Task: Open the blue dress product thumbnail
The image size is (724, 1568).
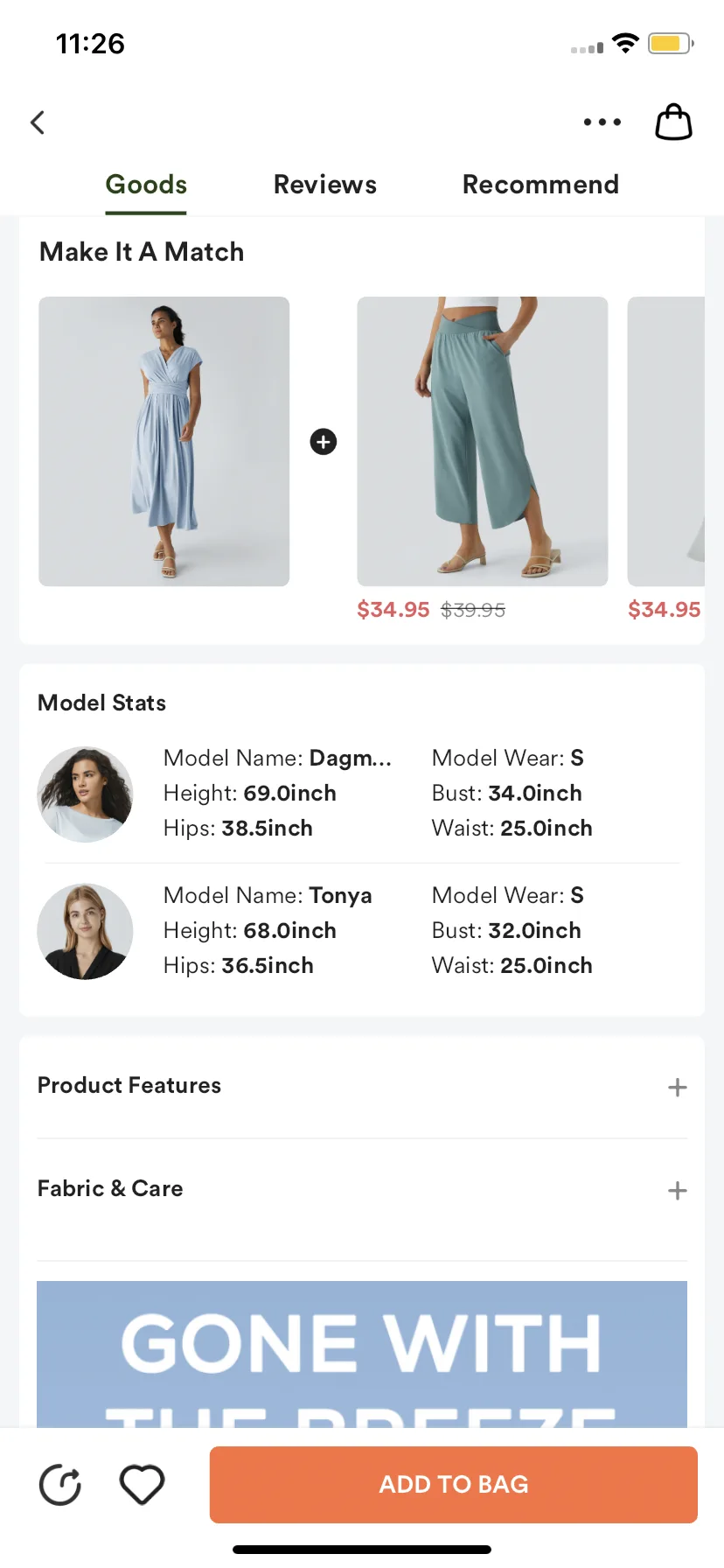Action: (x=164, y=441)
